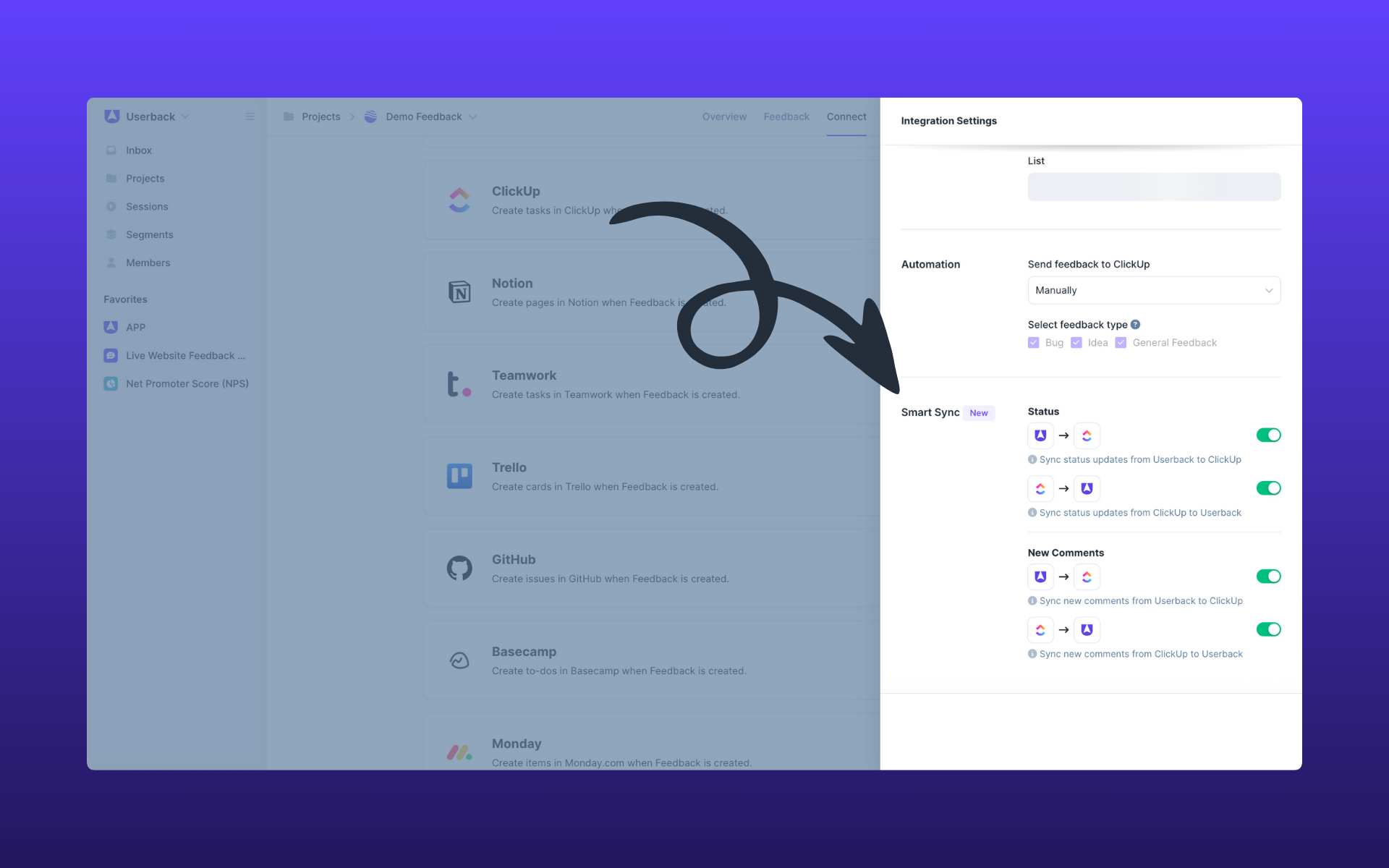Open the Net Promoter Score (NPS) favorite
Image resolution: width=1389 pixels, height=868 pixels.
[187, 383]
